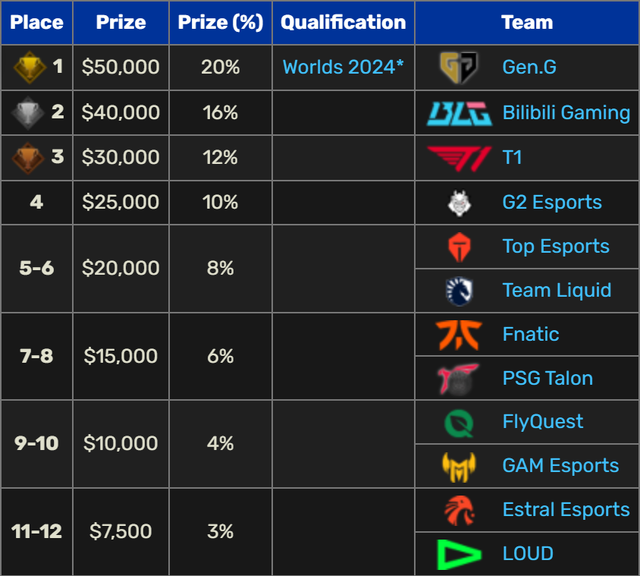Image resolution: width=640 pixels, height=576 pixels.
Task: Click the Bilibili Gaming logo icon
Action: [459, 113]
